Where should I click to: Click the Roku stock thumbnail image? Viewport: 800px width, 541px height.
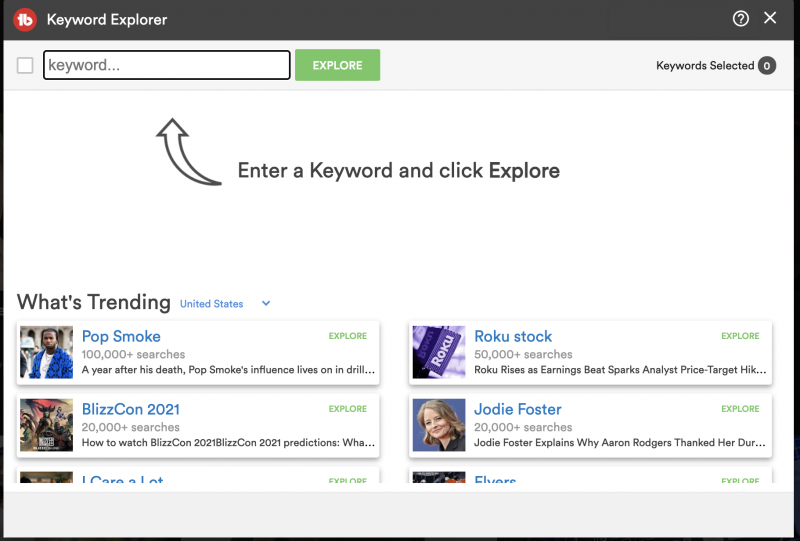tap(439, 352)
